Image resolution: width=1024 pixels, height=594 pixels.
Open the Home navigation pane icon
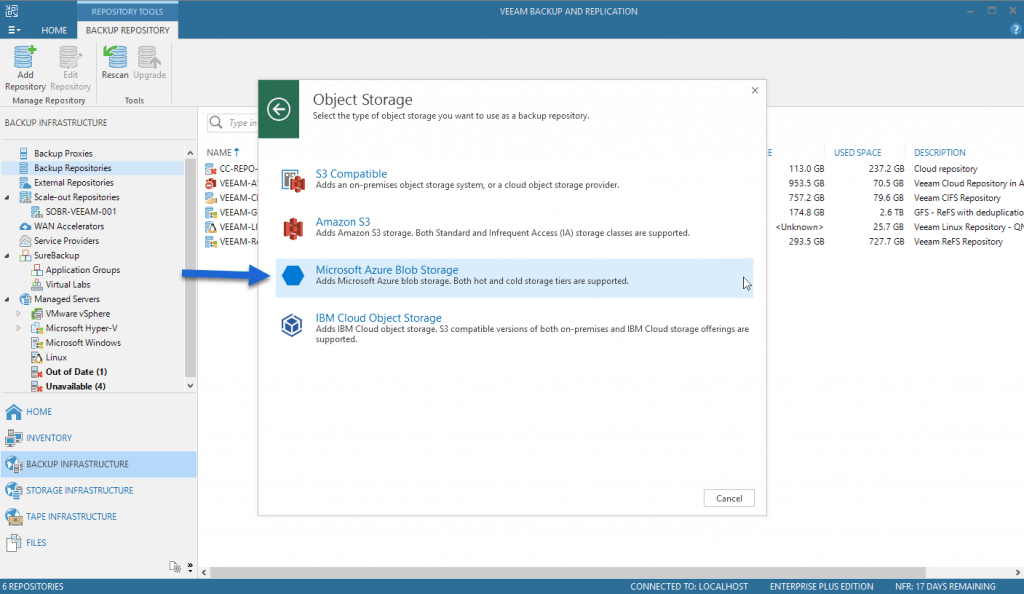(13, 412)
